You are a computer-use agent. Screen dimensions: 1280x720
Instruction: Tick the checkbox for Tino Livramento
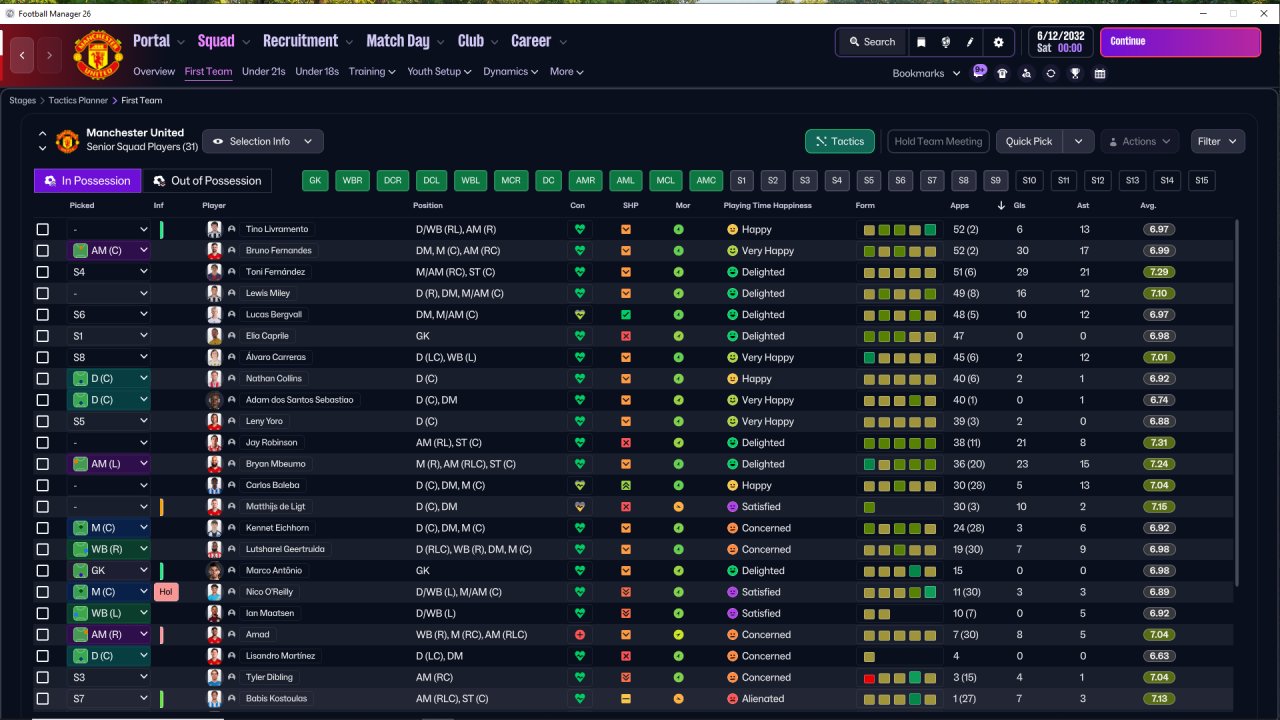coord(42,230)
